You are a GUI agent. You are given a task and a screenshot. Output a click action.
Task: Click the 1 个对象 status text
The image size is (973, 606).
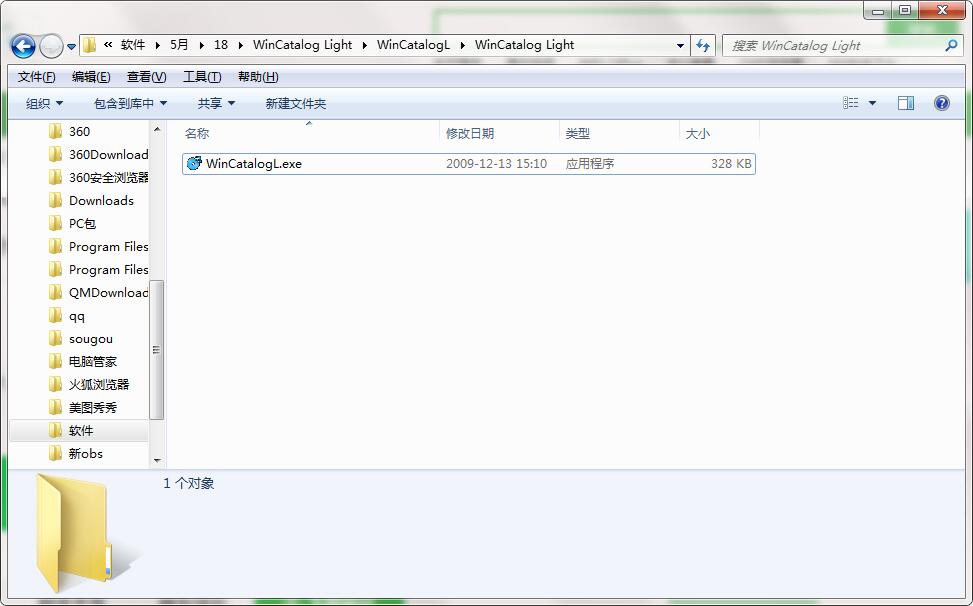(x=189, y=483)
